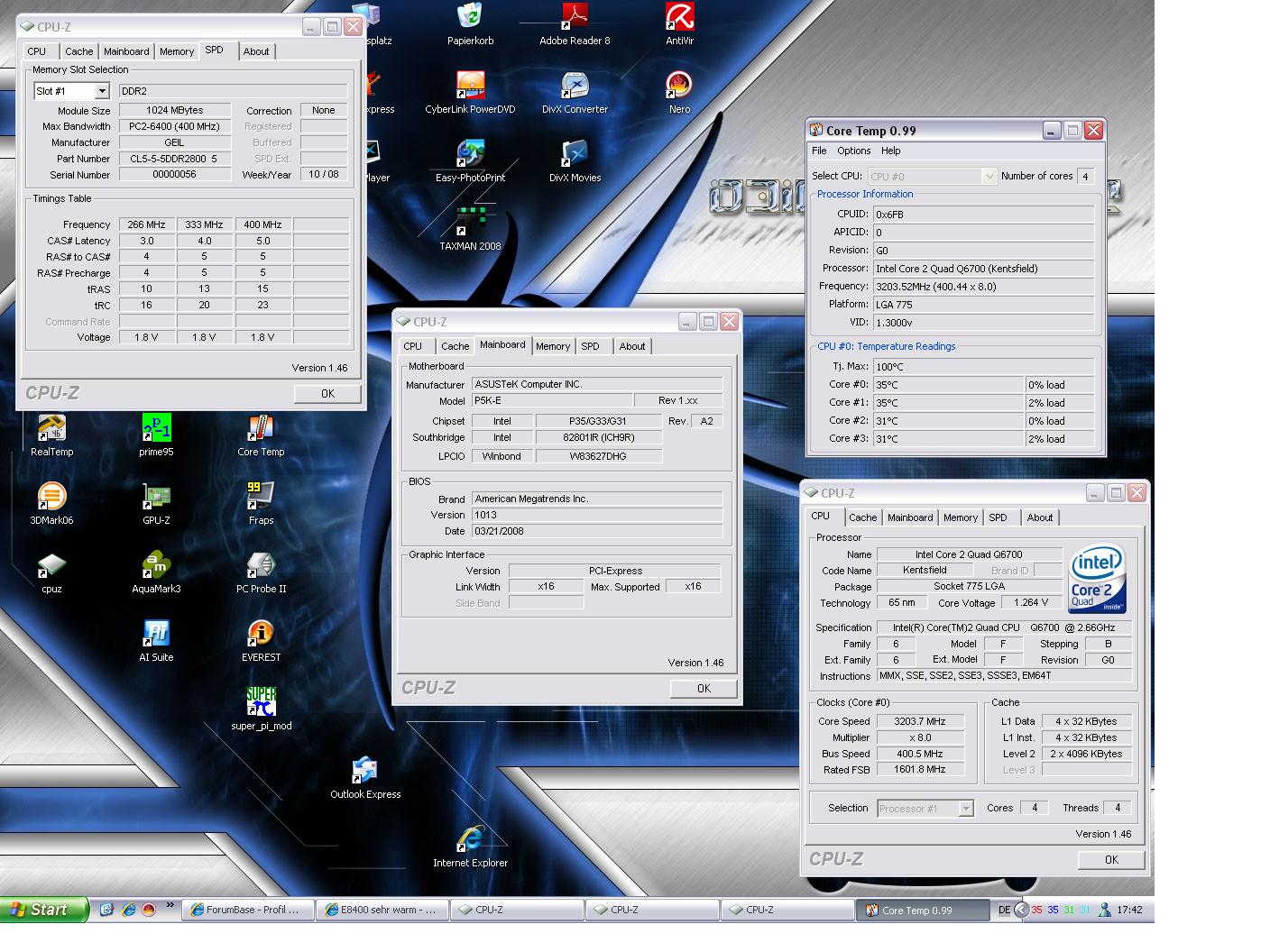Open the RealTemp desktop icon
The image size is (1270, 952).
[51, 435]
